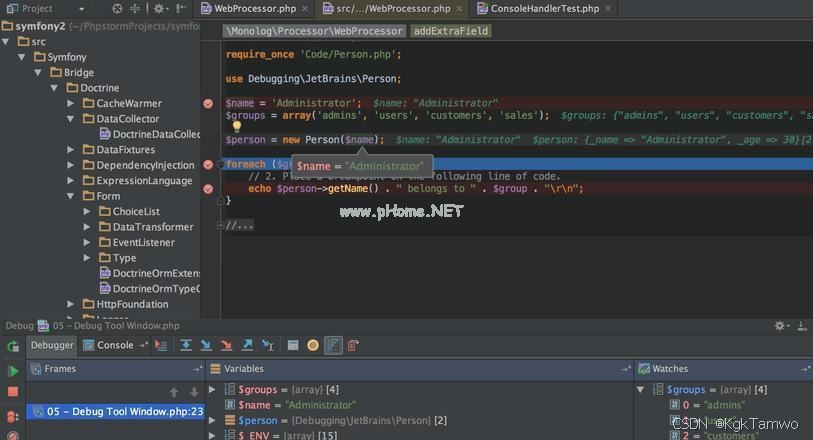Hide the Debug tool window
The image size is (813, 440).
coord(802,326)
